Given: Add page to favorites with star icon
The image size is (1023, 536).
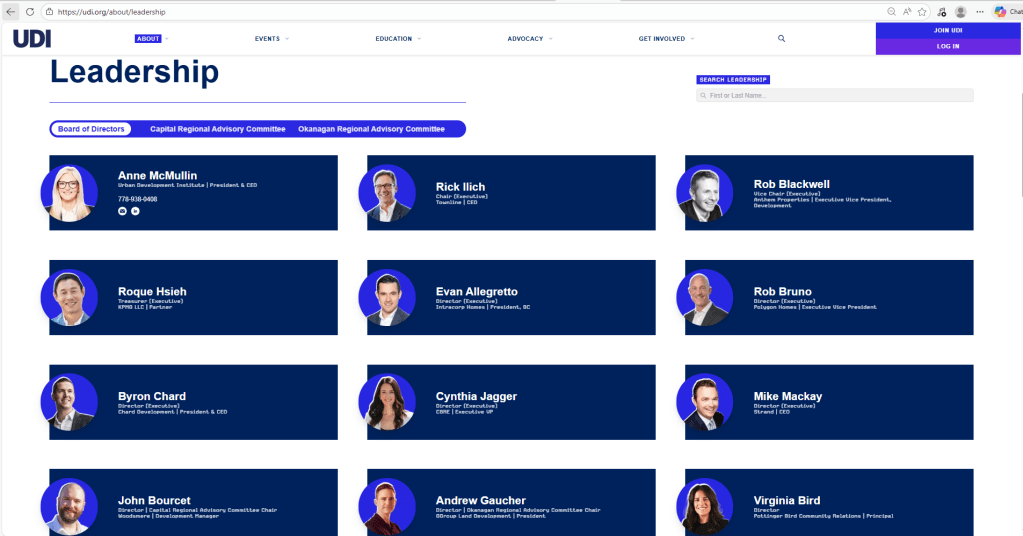Looking at the screenshot, I should pos(922,11).
